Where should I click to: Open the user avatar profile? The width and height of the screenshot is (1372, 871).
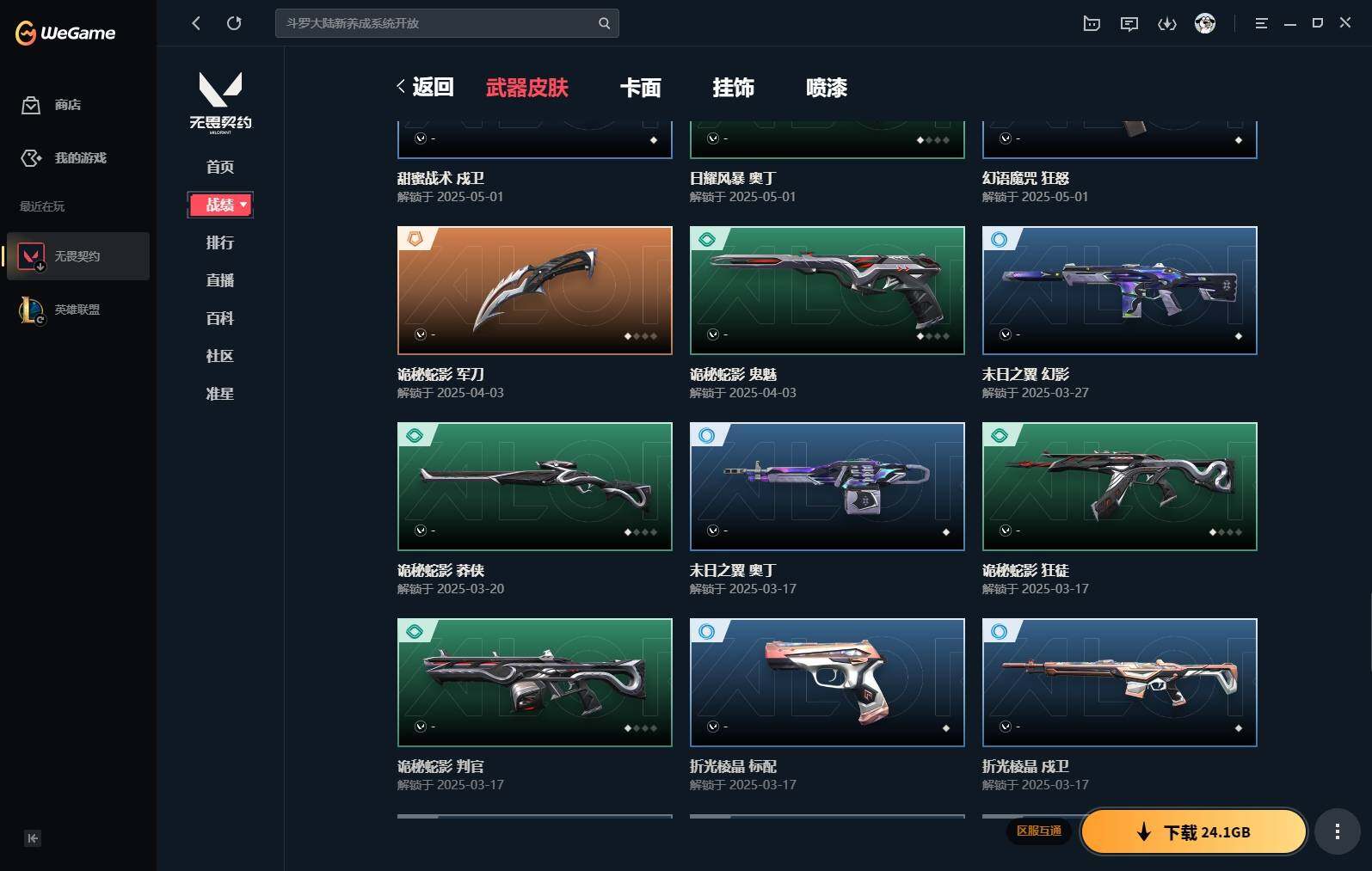tap(1205, 23)
